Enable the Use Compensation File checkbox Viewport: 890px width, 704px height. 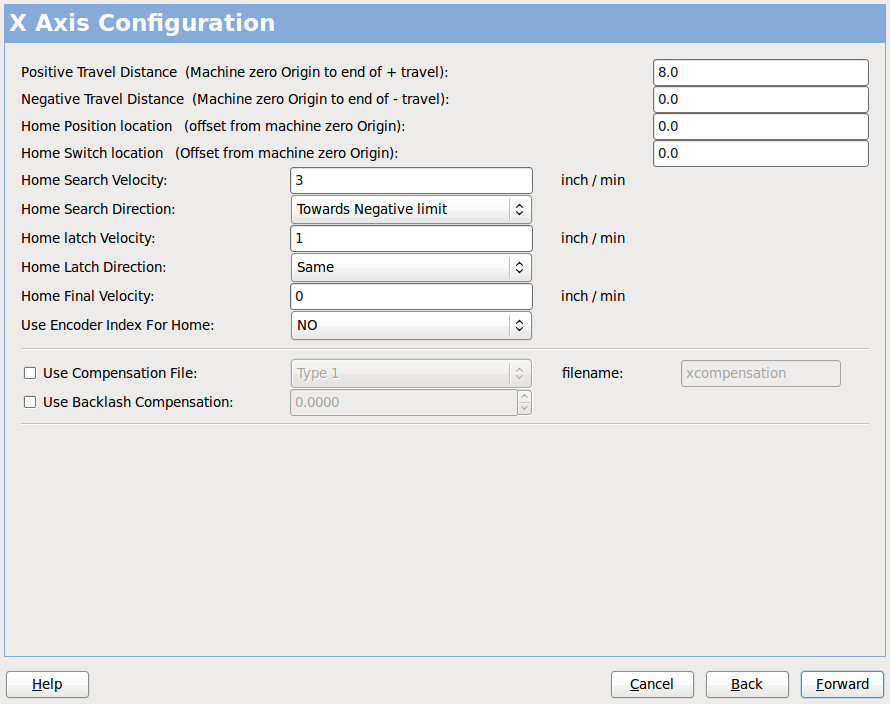(29, 372)
